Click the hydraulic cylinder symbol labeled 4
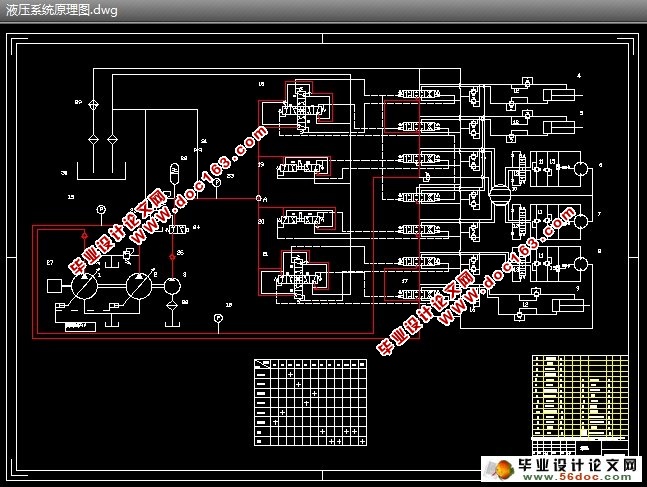Viewport: 647px width, 487px height. tap(559, 95)
